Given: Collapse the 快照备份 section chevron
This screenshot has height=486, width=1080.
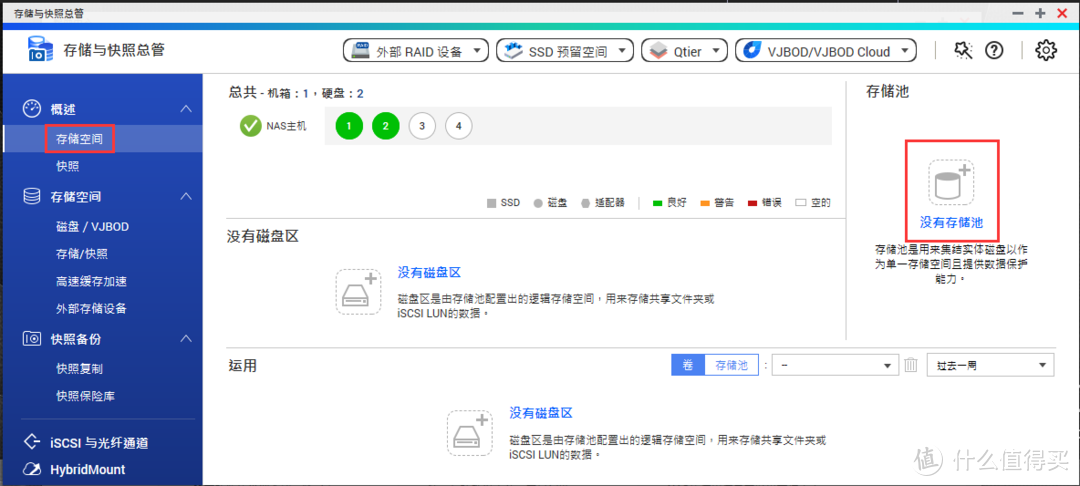Looking at the screenshot, I should (x=185, y=339).
